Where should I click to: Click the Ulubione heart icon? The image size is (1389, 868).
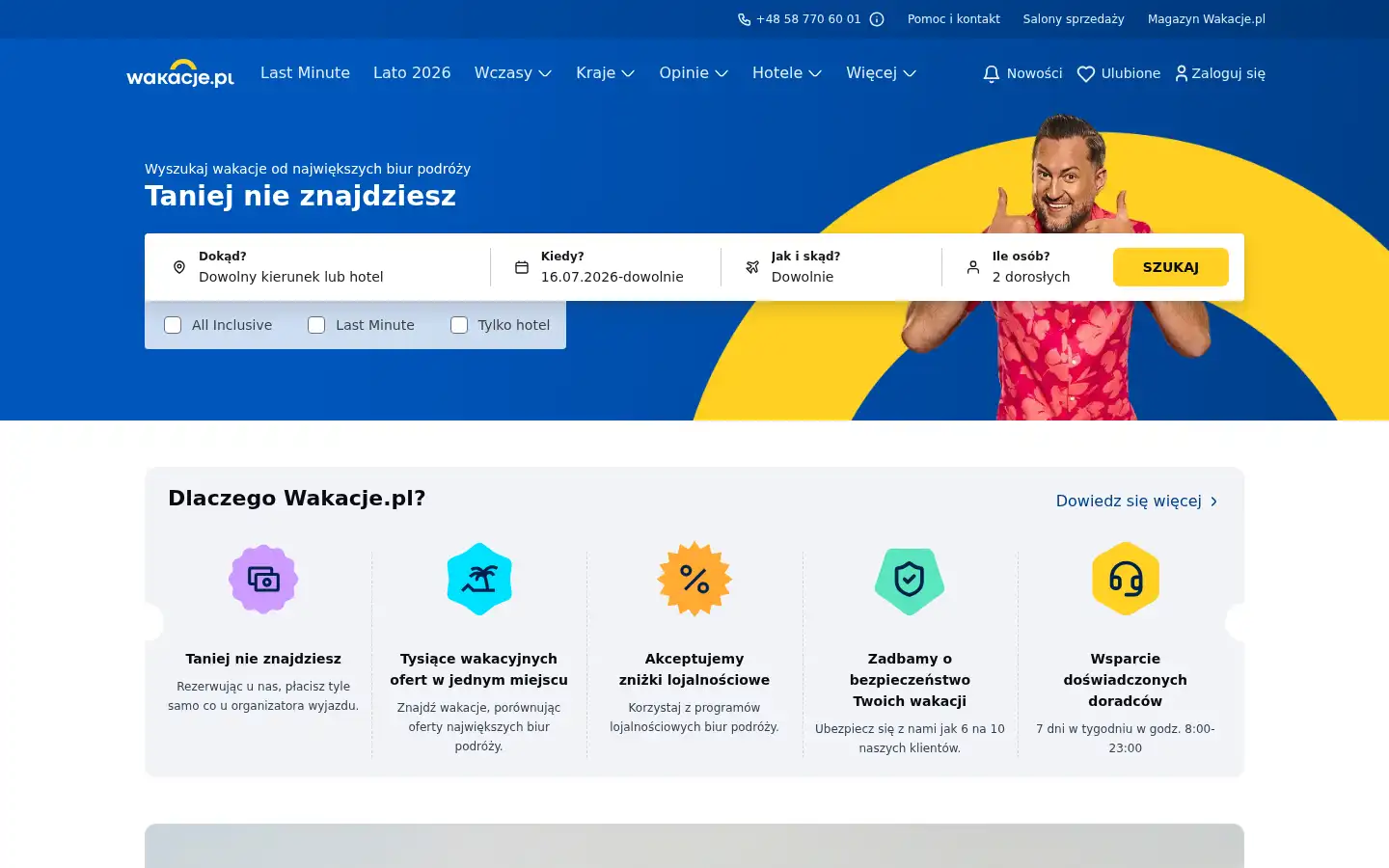tap(1086, 73)
